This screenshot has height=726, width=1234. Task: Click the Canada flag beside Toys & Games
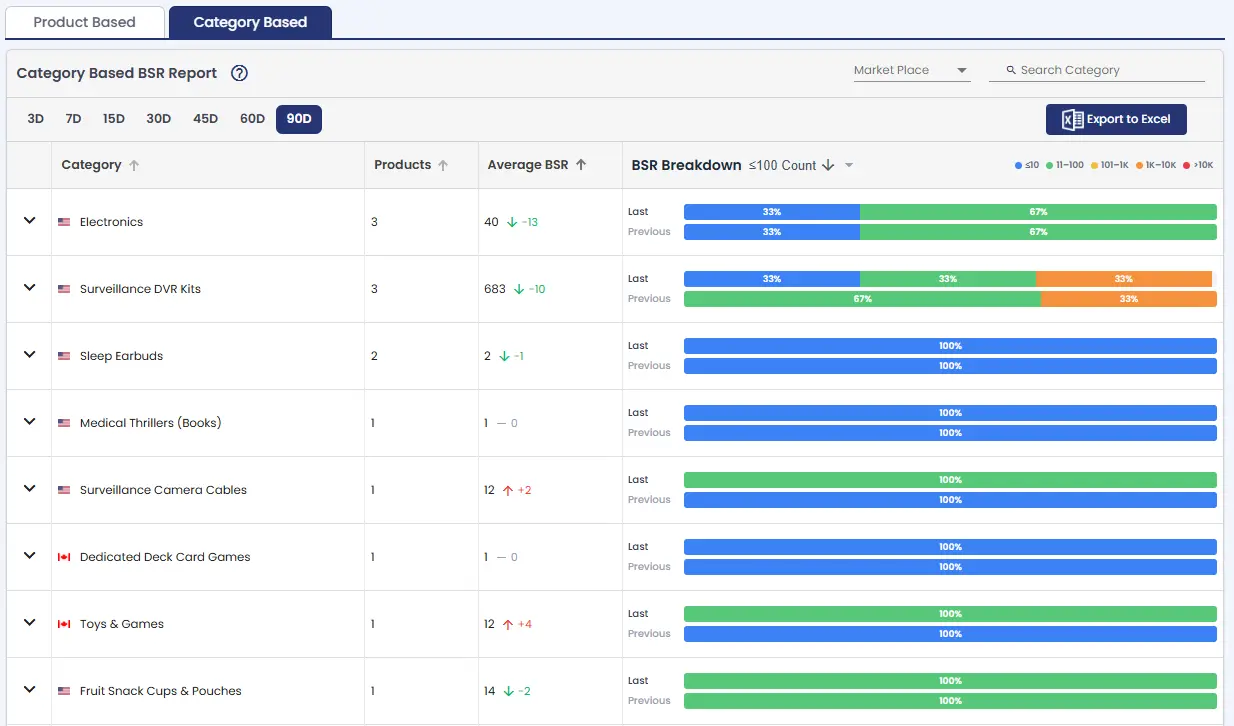pos(64,624)
